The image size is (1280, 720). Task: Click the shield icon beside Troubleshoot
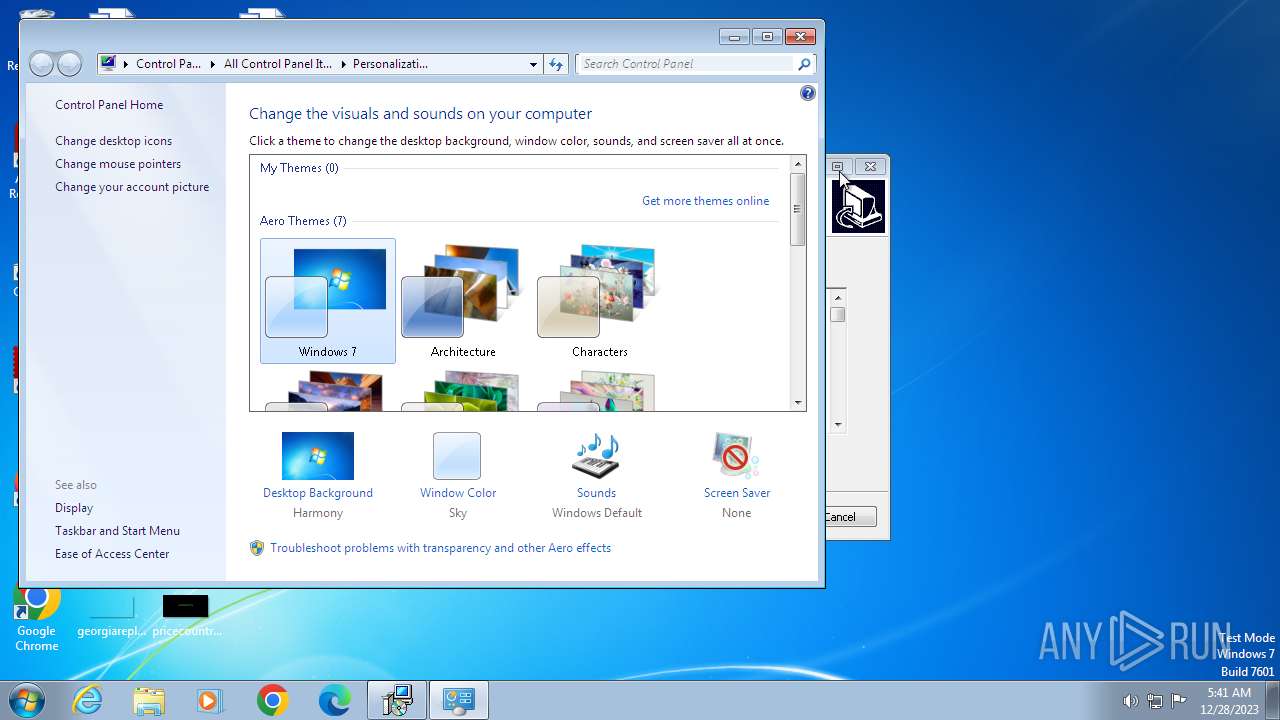pyautogui.click(x=257, y=548)
